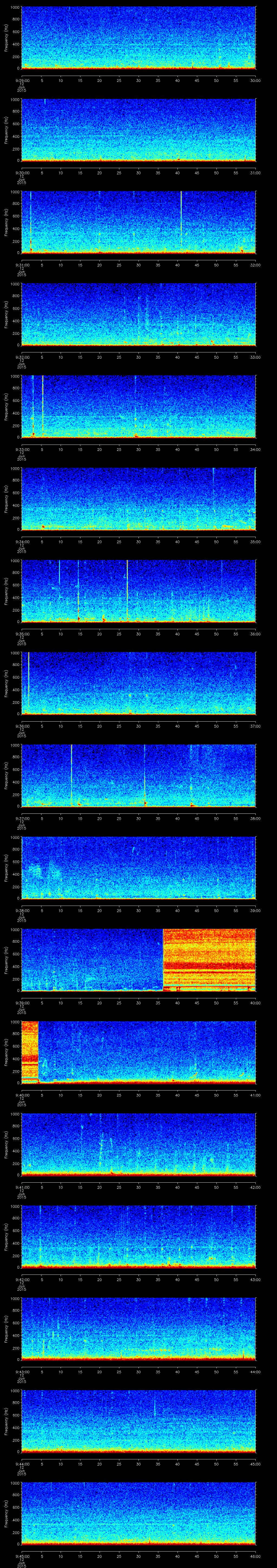Image resolution: width=277 pixels, height=1568 pixels.
Task: Click the loud red noise block in 9:39:00 spectrogram
Action: pos(209,960)
